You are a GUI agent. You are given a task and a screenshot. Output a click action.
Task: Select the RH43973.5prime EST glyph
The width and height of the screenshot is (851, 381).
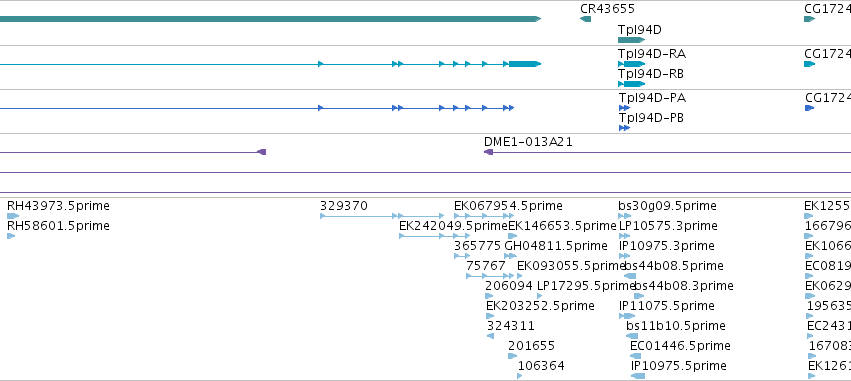tap(13, 216)
